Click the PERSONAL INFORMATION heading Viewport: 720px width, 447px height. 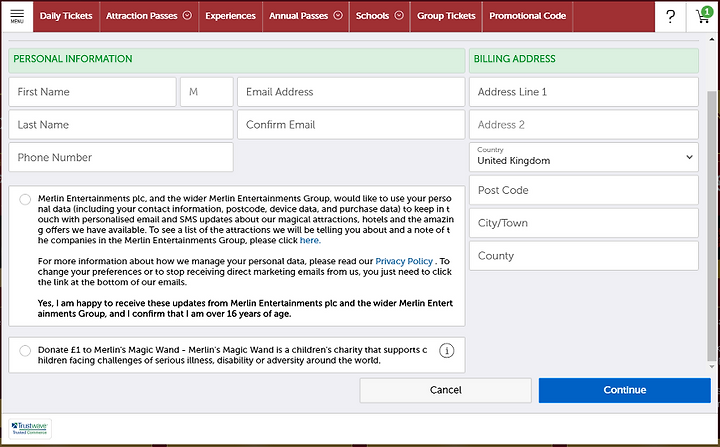[73, 59]
